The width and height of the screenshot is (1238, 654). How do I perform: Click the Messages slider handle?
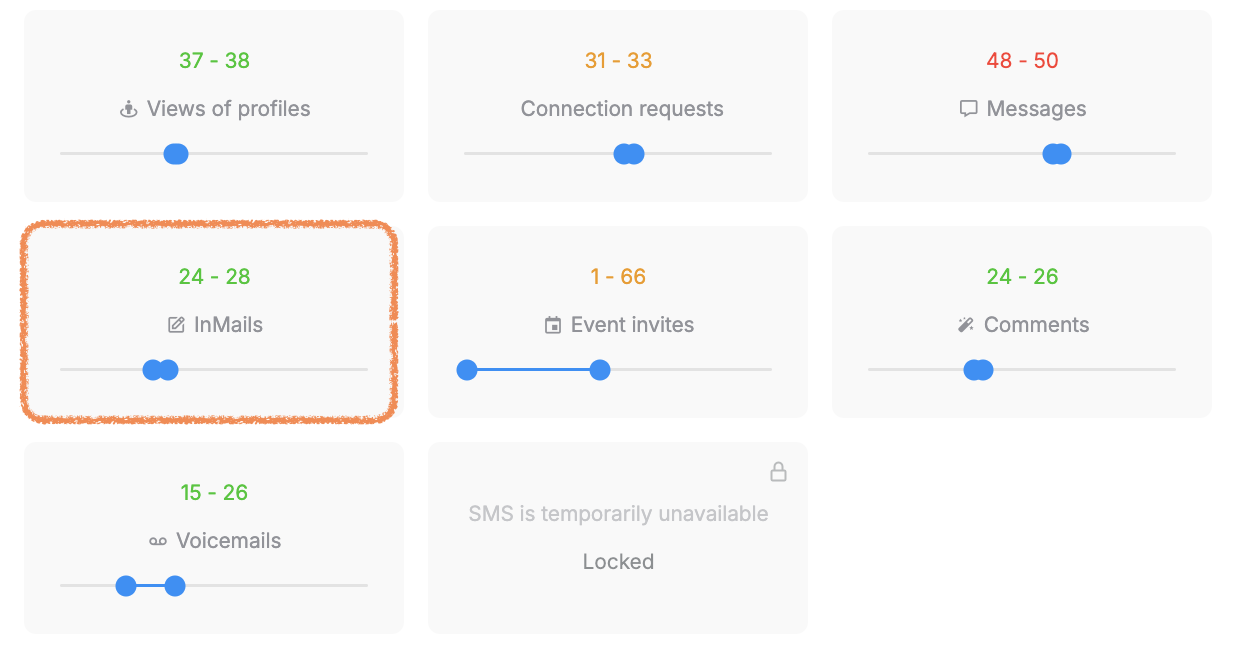1057,154
